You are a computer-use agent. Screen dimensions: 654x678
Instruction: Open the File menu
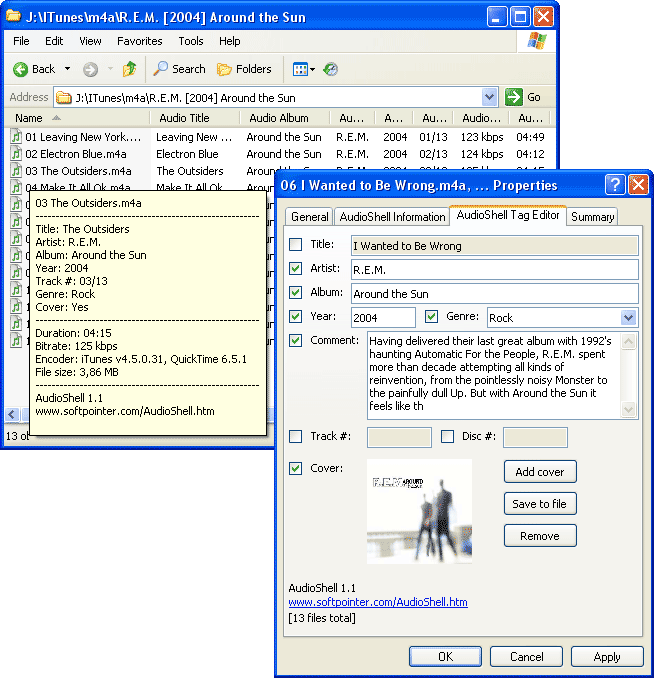pos(21,41)
